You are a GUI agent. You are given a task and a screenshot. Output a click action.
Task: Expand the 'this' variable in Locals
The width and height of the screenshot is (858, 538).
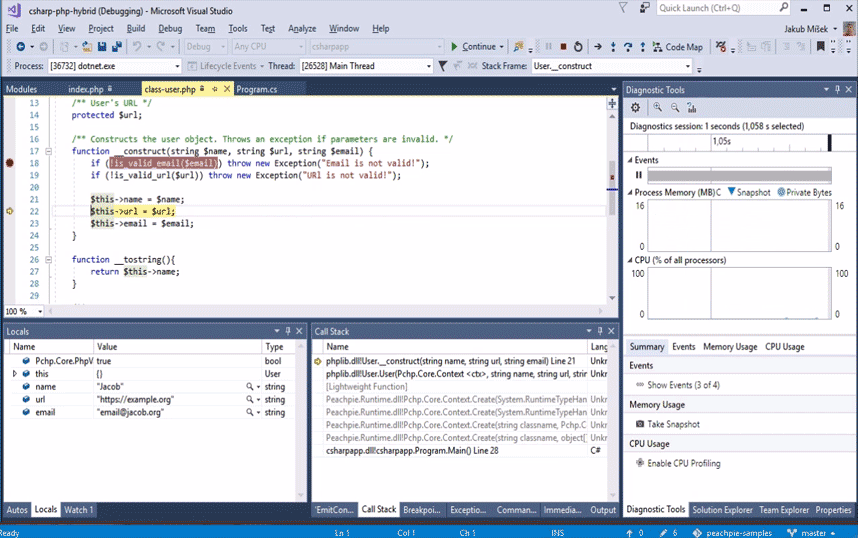pyautogui.click(x=14, y=373)
